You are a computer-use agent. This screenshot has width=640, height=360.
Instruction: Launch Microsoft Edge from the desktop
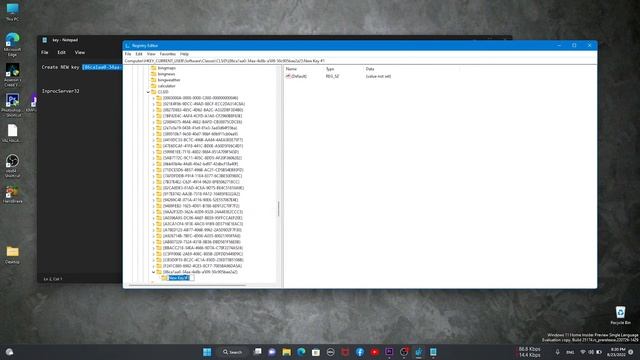click(x=12, y=44)
